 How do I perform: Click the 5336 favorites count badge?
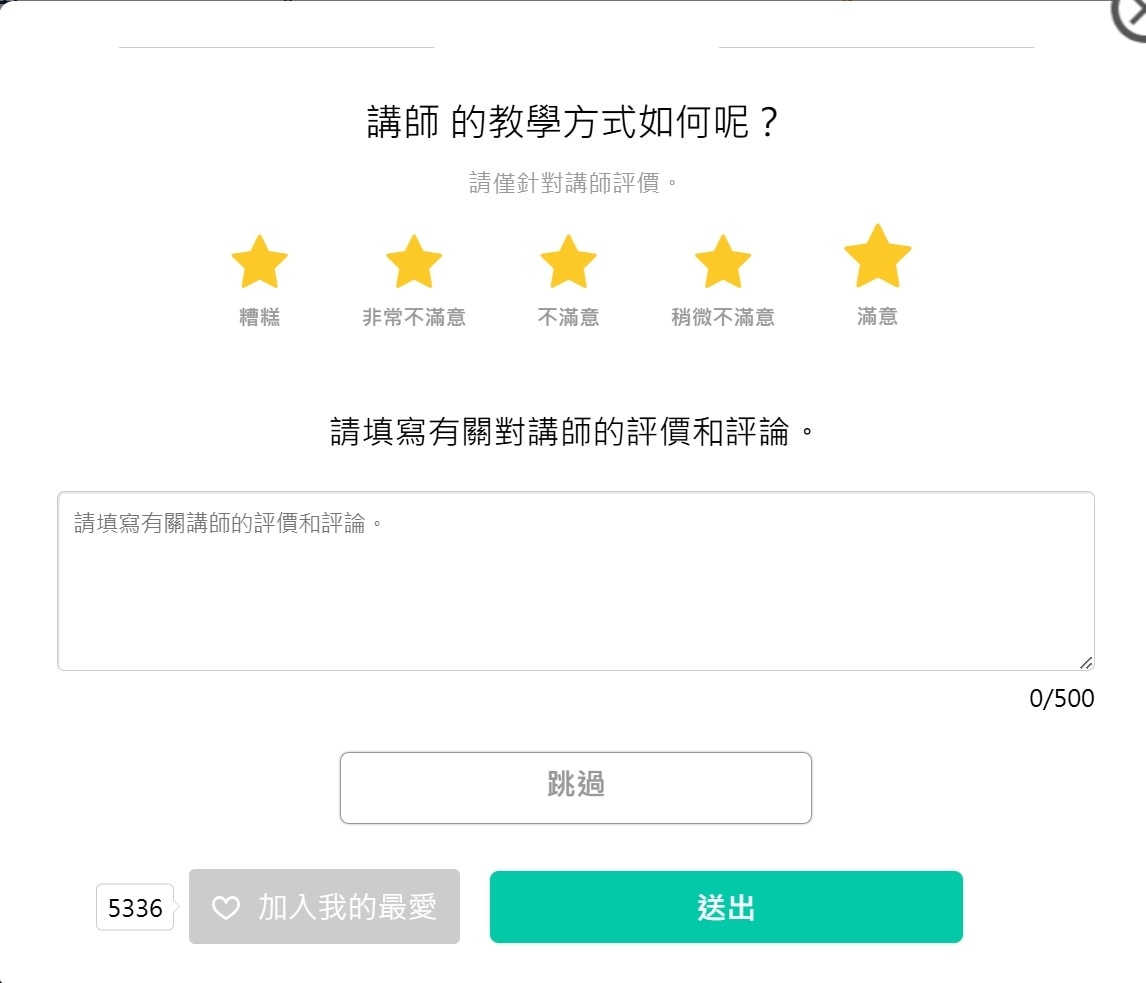[135, 907]
